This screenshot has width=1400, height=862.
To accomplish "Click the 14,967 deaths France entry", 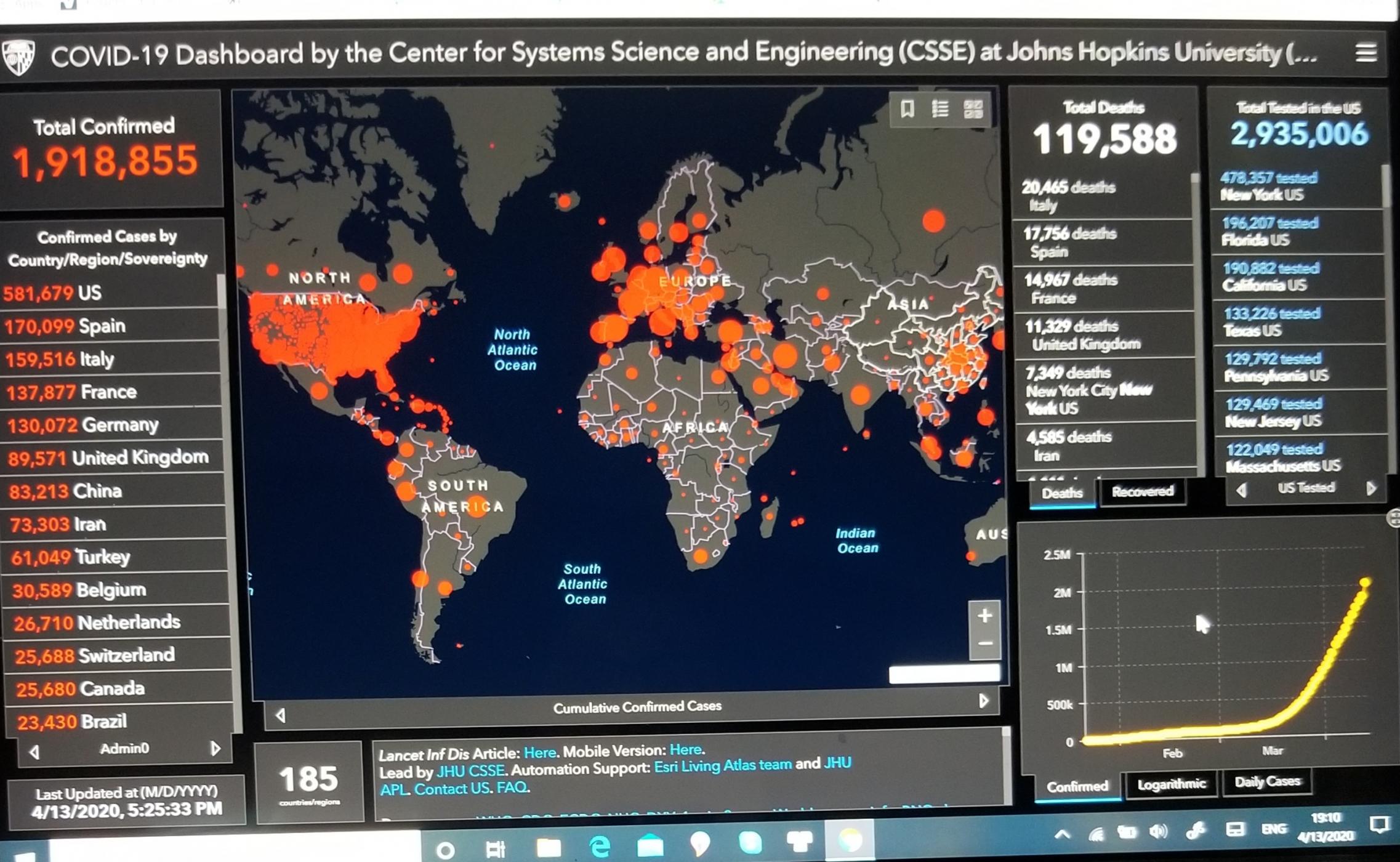I will coord(1103,288).
